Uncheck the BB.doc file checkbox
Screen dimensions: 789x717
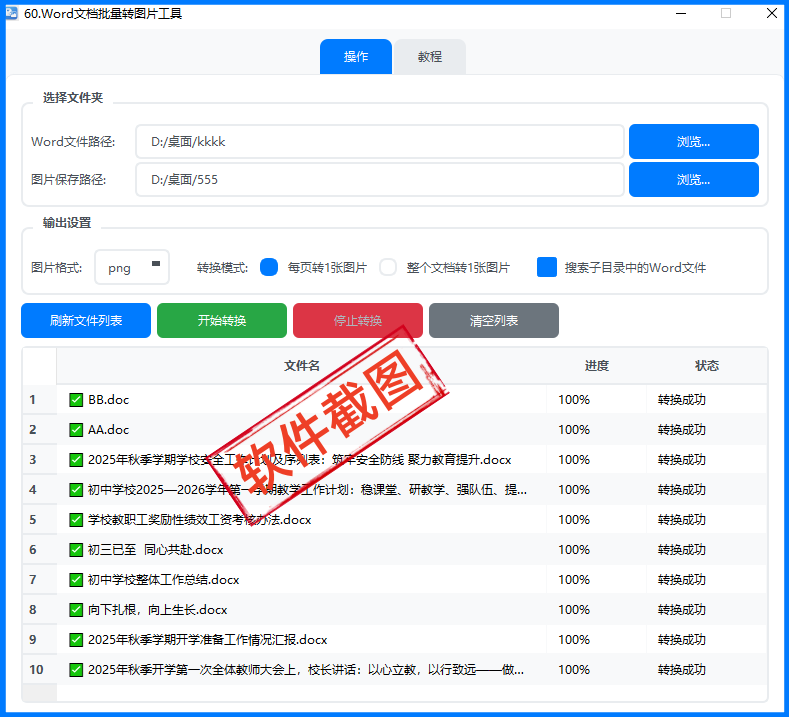click(76, 400)
